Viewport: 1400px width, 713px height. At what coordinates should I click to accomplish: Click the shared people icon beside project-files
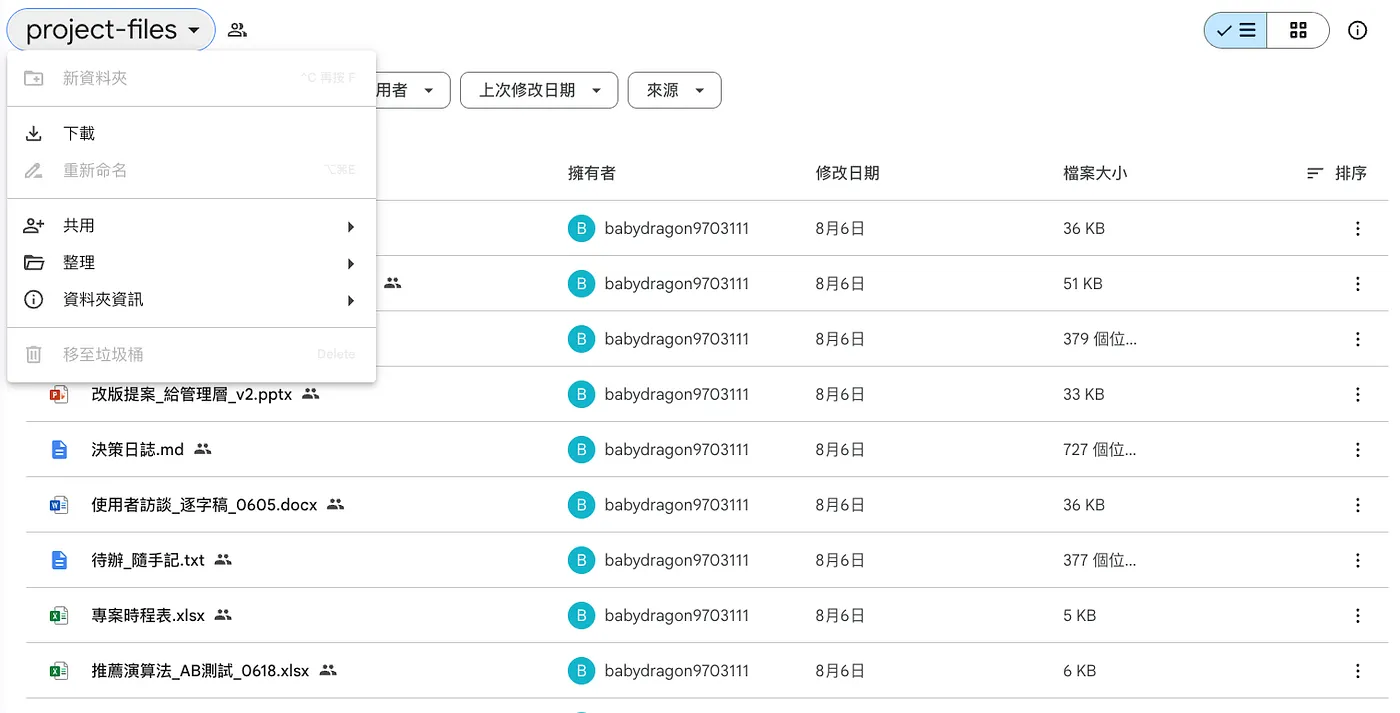click(237, 30)
